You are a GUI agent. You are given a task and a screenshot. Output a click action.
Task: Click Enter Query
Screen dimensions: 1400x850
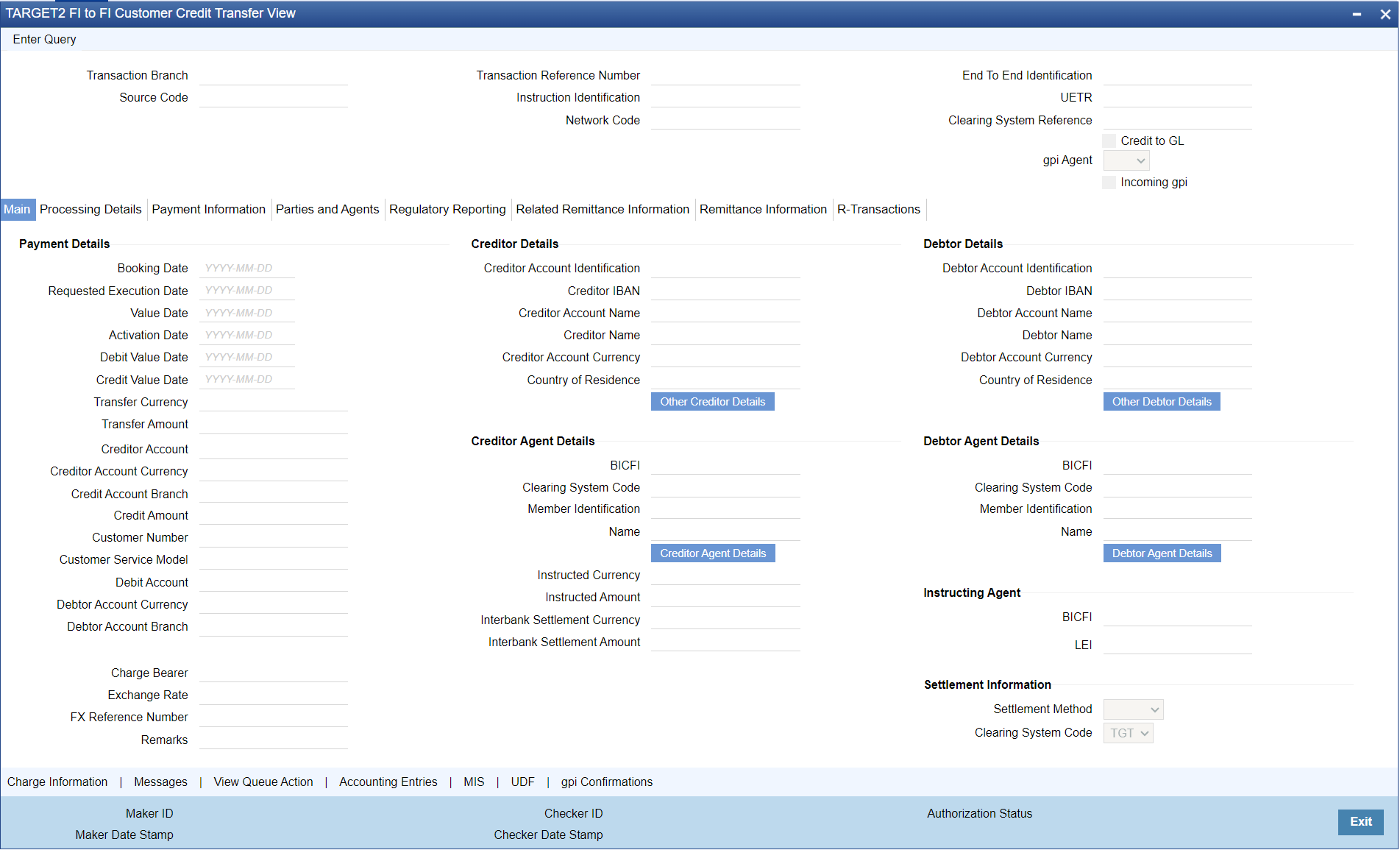44,40
